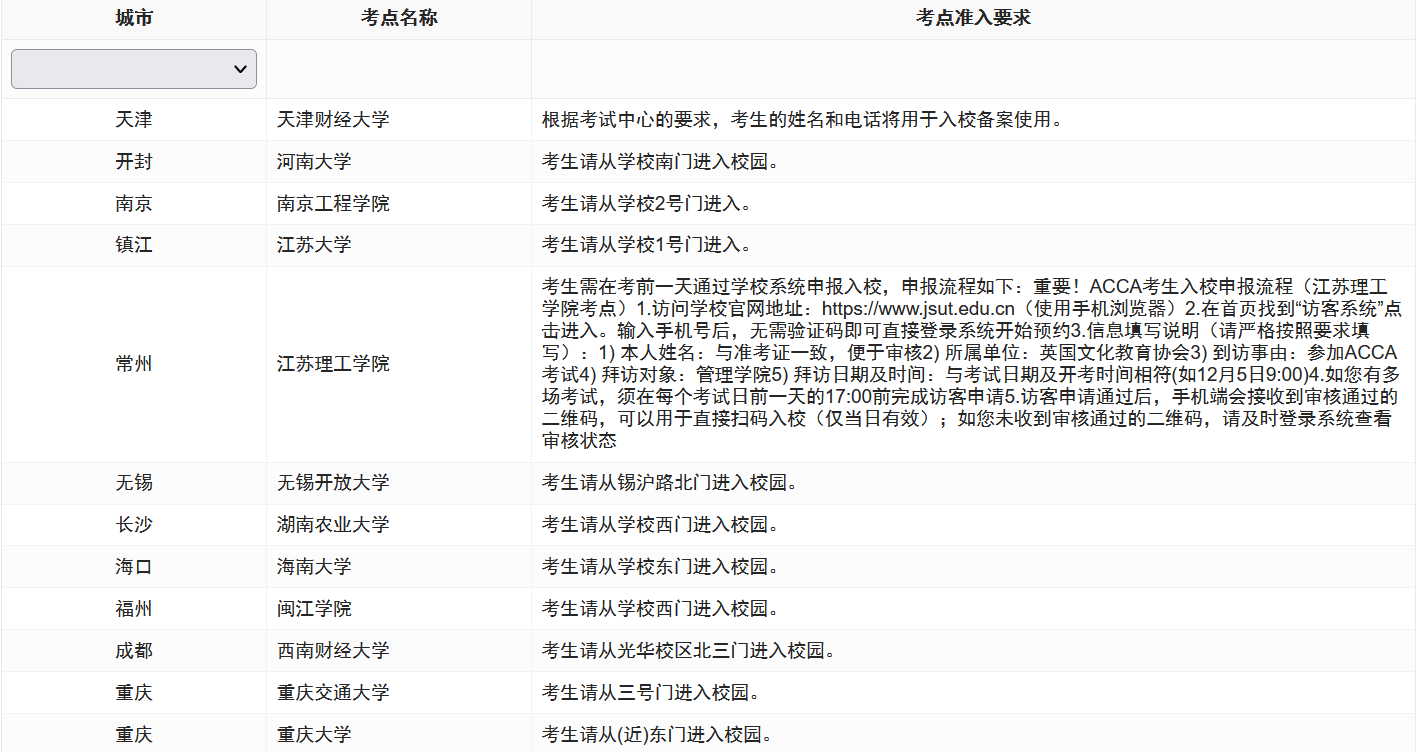Click the requirement text in 湖南农业大学 row
Image resolution: width=1418 pixels, height=752 pixels.
(660, 526)
